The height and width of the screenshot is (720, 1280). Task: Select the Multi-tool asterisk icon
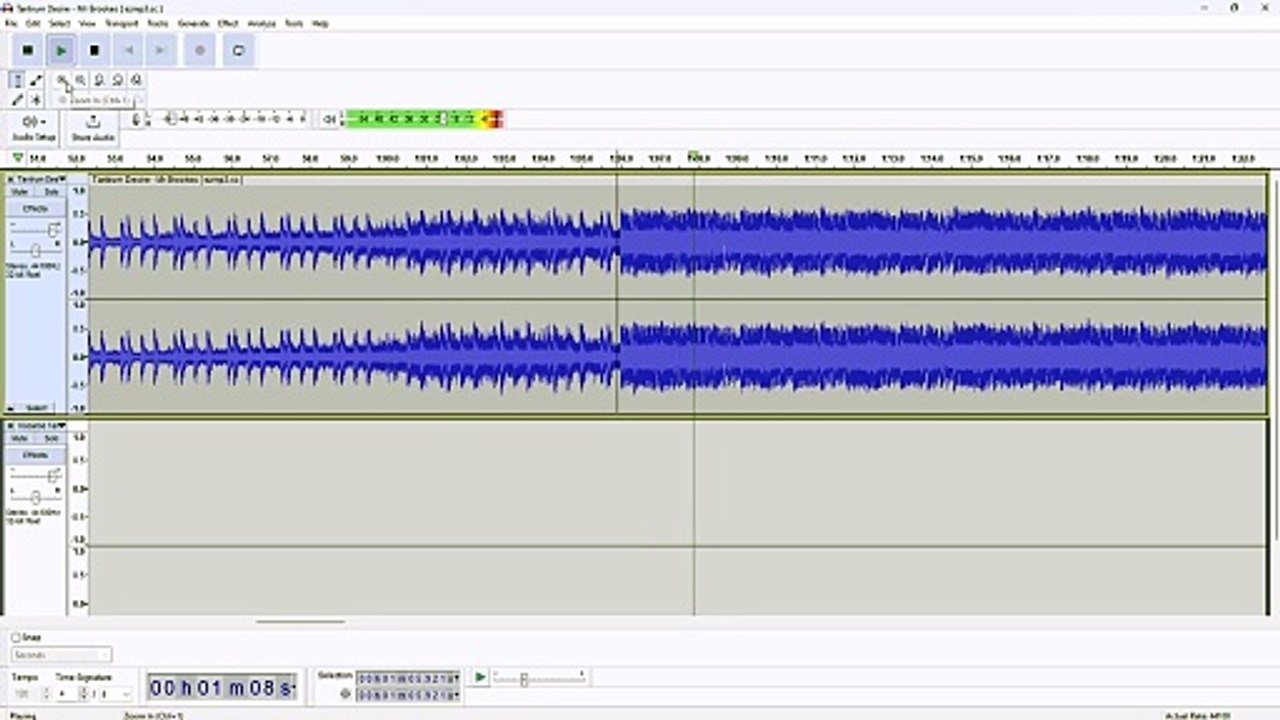click(x=36, y=99)
